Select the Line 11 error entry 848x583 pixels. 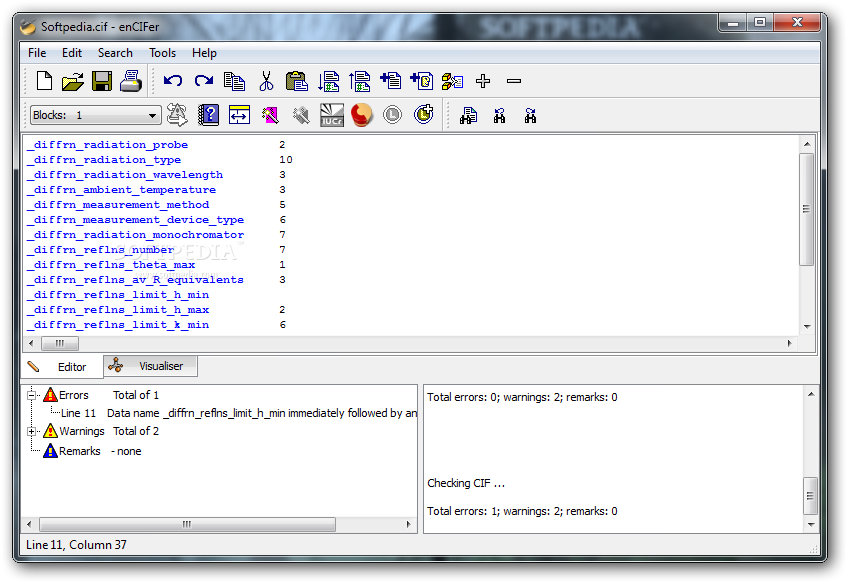tap(238, 413)
